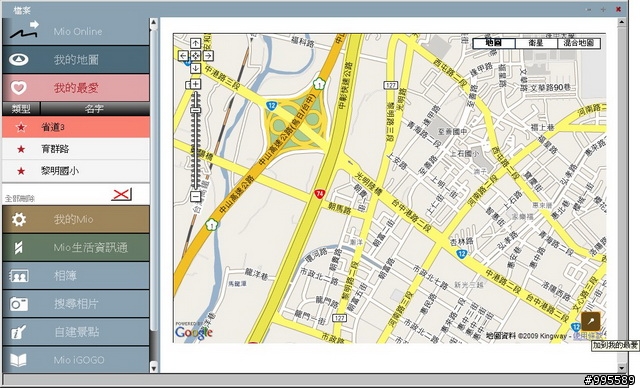Click the map zoom slider handle
Image resolution: width=640 pixels, height=388 pixels.
pos(196,110)
